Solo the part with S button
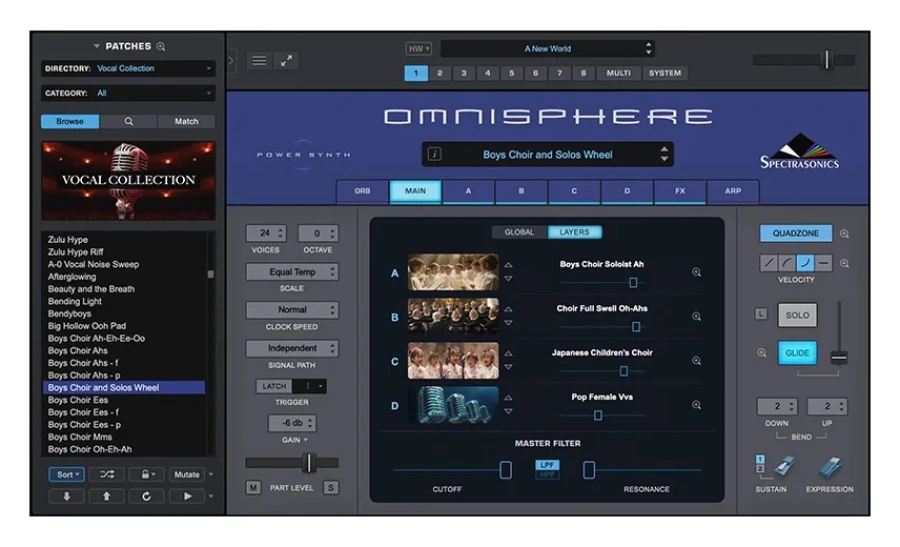The width and height of the screenshot is (900, 547). point(331,487)
